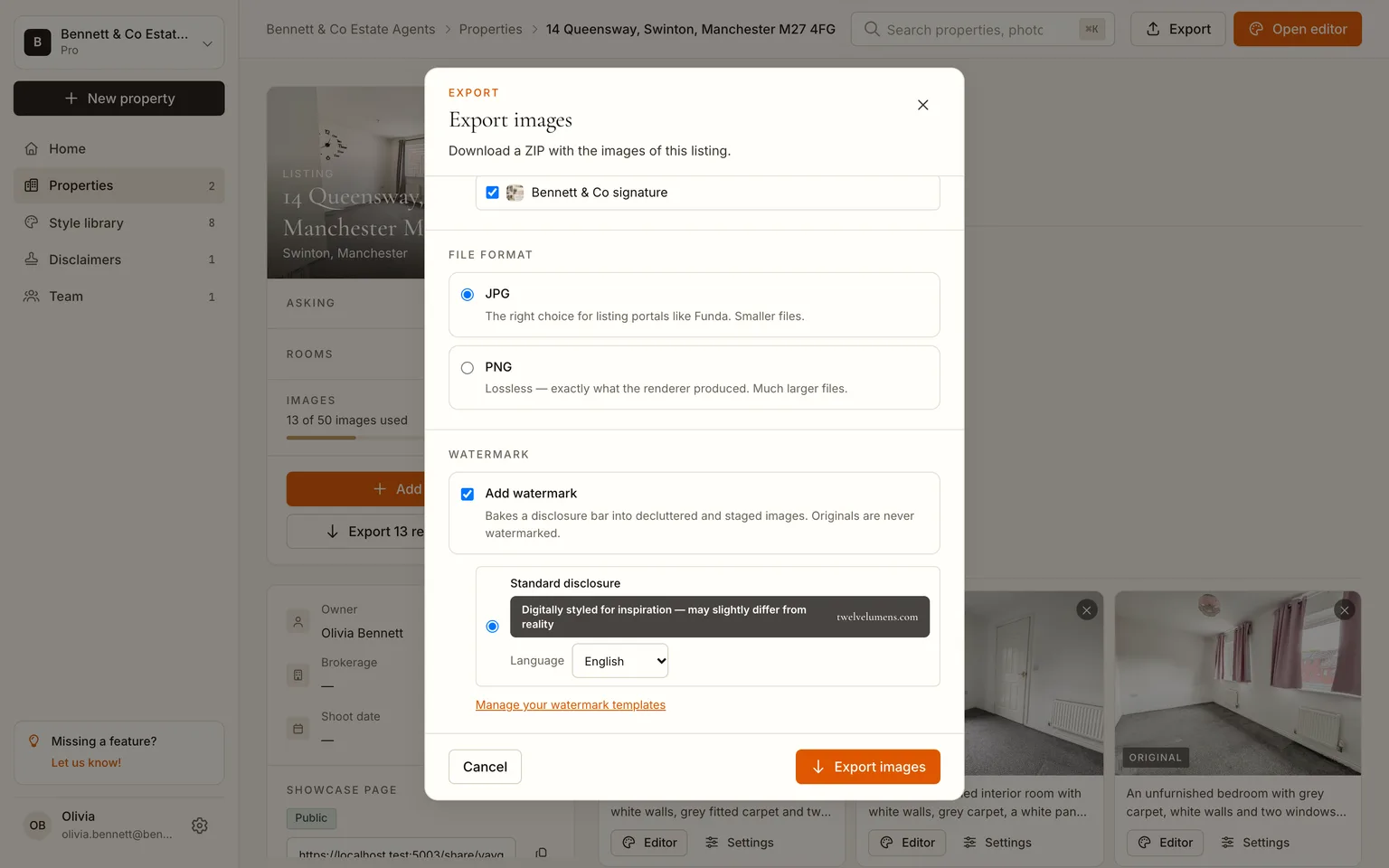Click the Open editor button in the header
The height and width of the screenshot is (868, 1389).
[1298, 29]
